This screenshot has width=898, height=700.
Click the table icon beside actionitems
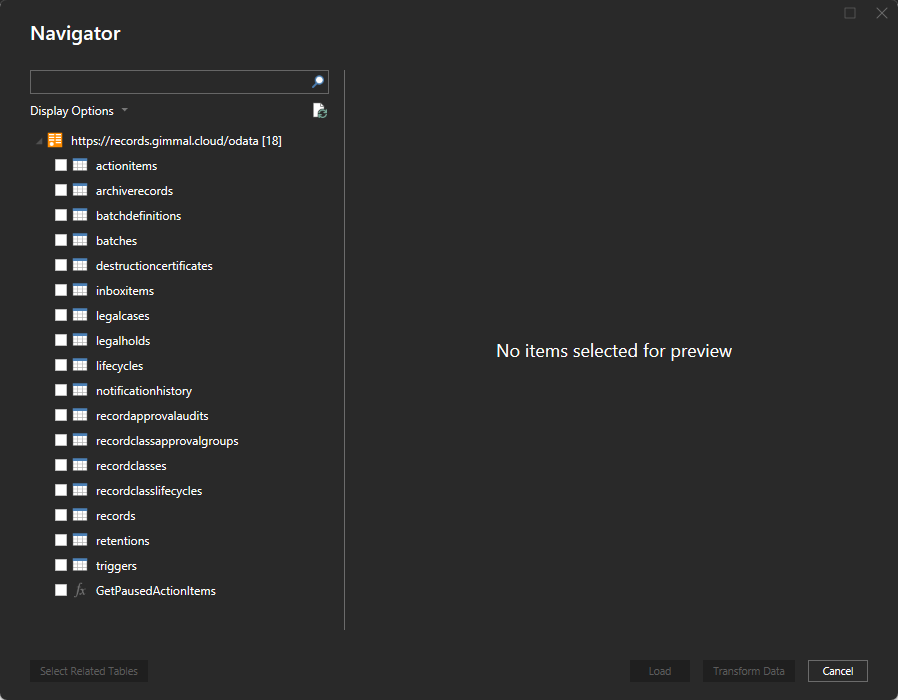click(x=80, y=166)
